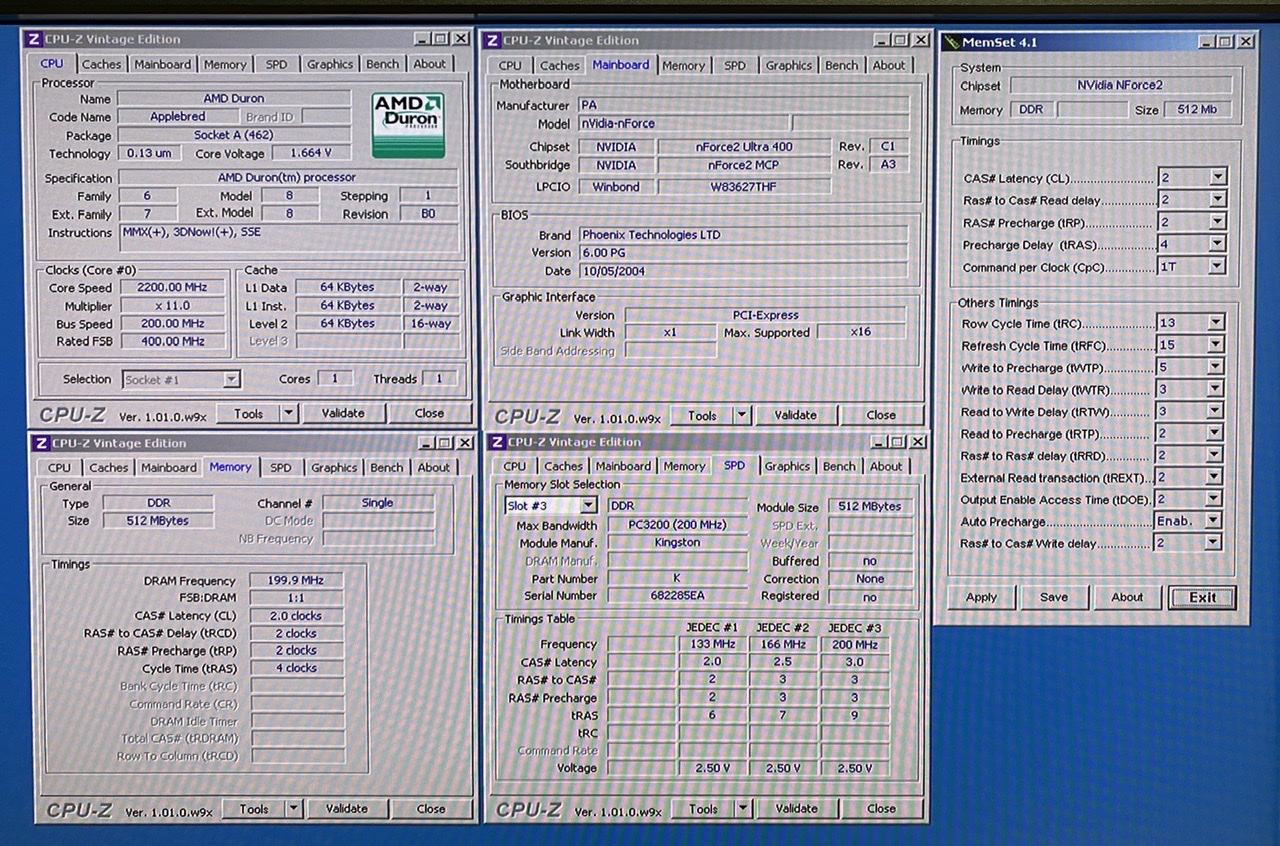
Task: Open the Caches tab in the CPU window
Action: [101, 64]
